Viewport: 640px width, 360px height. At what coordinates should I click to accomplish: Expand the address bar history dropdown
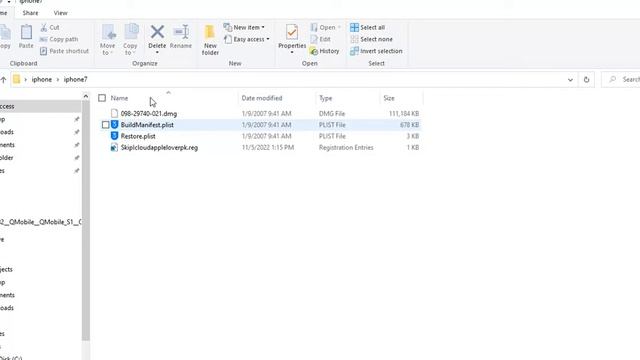click(570, 80)
